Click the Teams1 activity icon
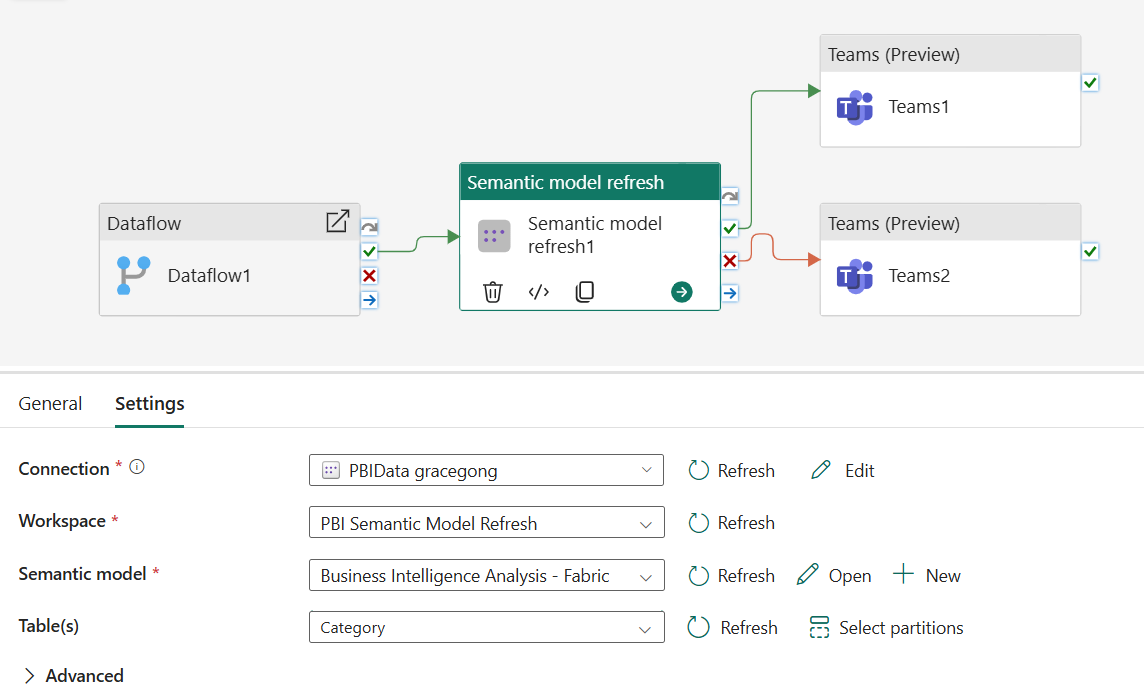Image resolution: width=1144 pixels, height=695 pixels. pyautogui.click(x=855, y=107)
